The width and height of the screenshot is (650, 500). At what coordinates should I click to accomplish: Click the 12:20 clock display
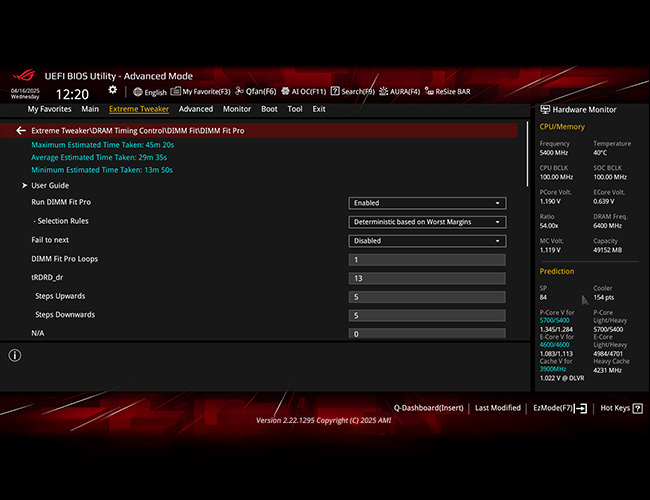tap(72, 94)
